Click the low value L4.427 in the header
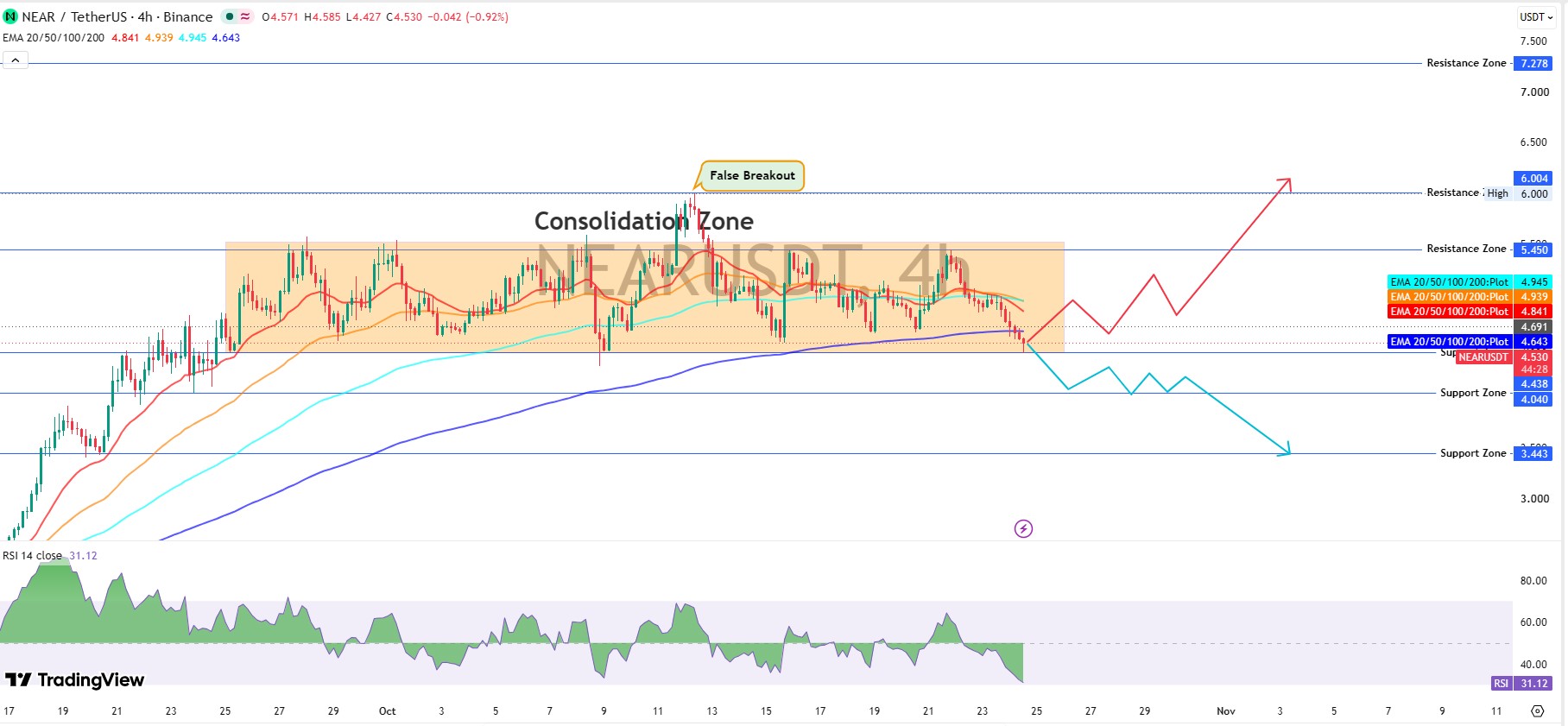The height and width of the screenshot is (726, 1568). pos(363,17)
